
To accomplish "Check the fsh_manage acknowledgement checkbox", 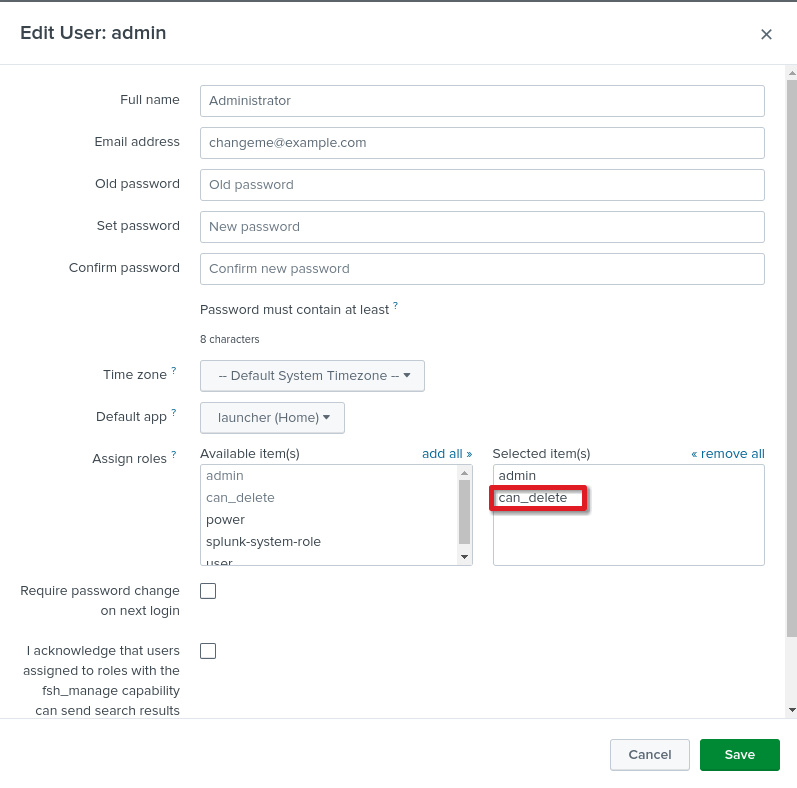I will (208, 651).
